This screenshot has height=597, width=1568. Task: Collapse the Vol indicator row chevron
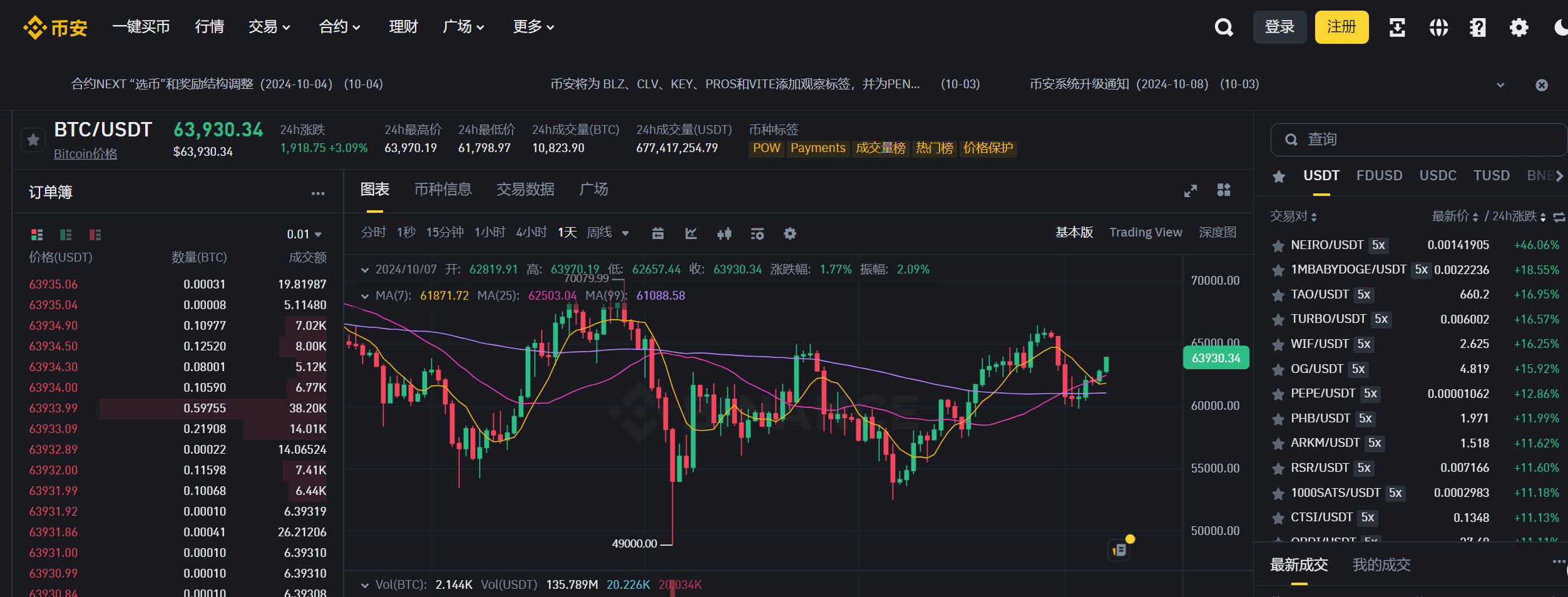(365, 585)
